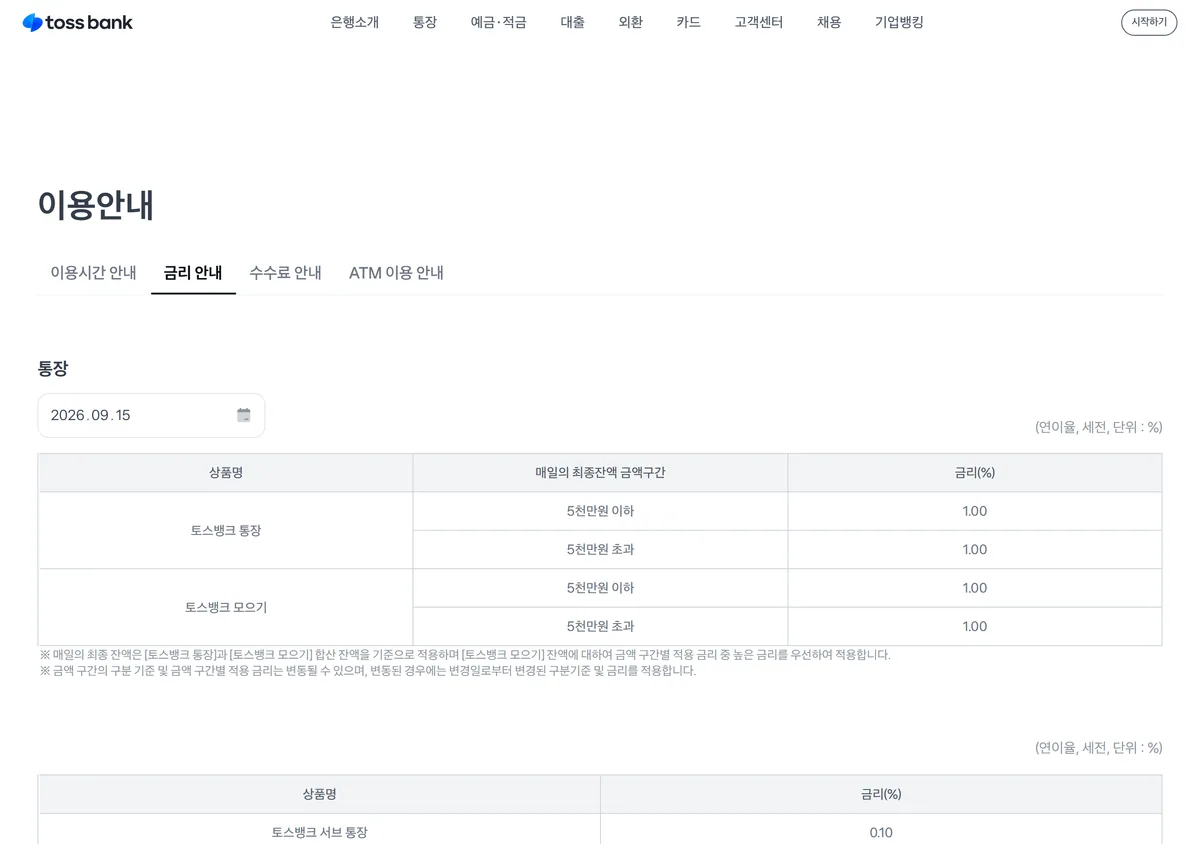Click the 매일의 최종잔액 금액구간 column header
The height and width of the screenshot is (844, 1200).
(x=600, y=472)
